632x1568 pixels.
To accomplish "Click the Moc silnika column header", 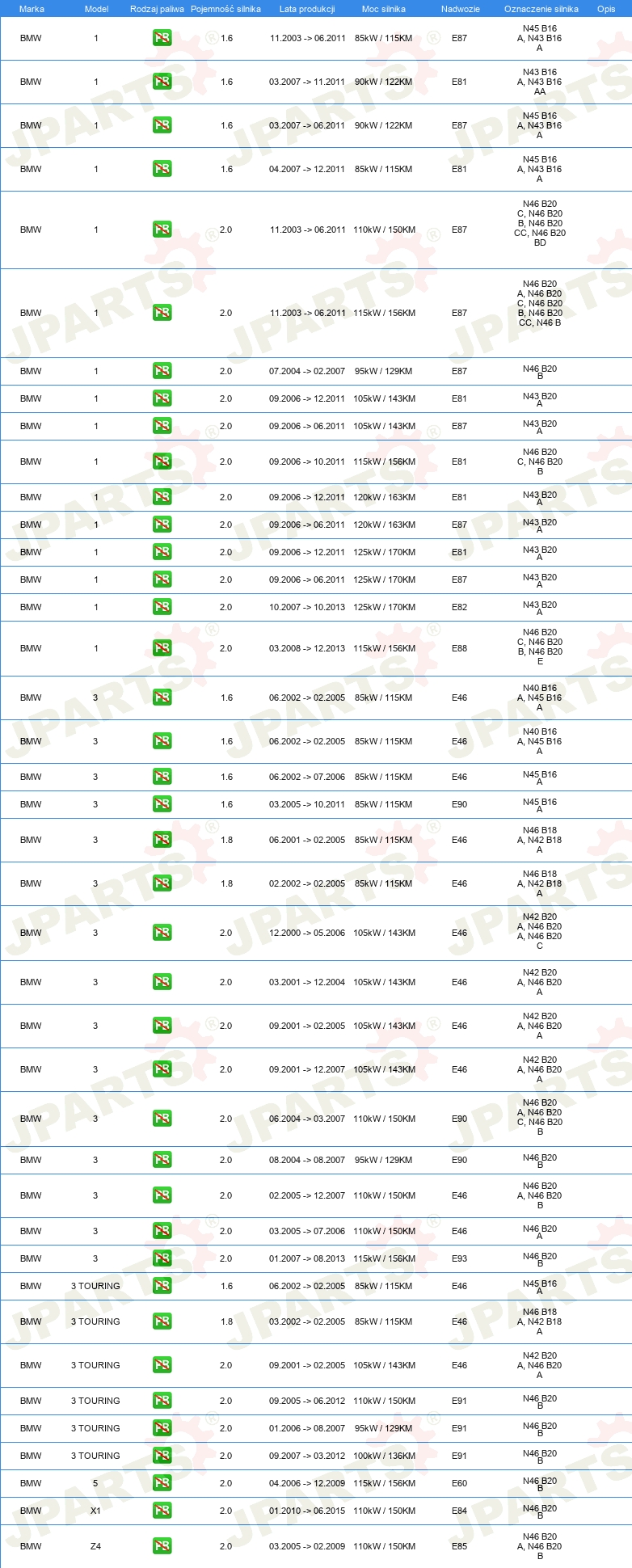I will (x=384, y=9).
